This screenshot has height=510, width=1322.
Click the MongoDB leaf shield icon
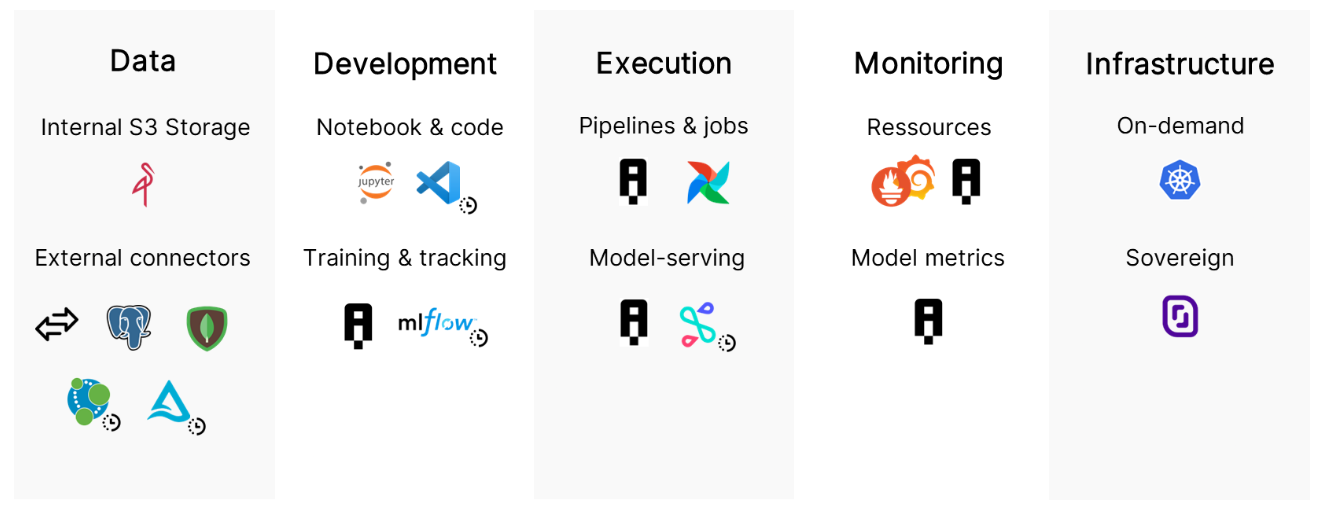tap(207, 328)
